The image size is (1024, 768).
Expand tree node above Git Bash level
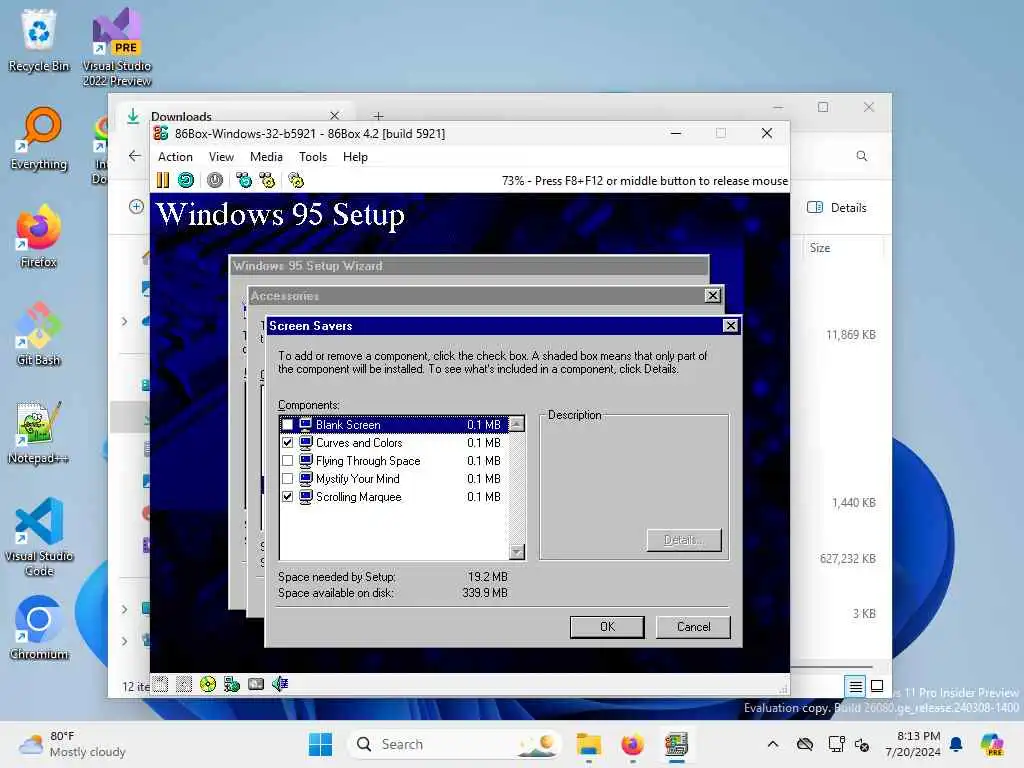click(x=125, y=321)
